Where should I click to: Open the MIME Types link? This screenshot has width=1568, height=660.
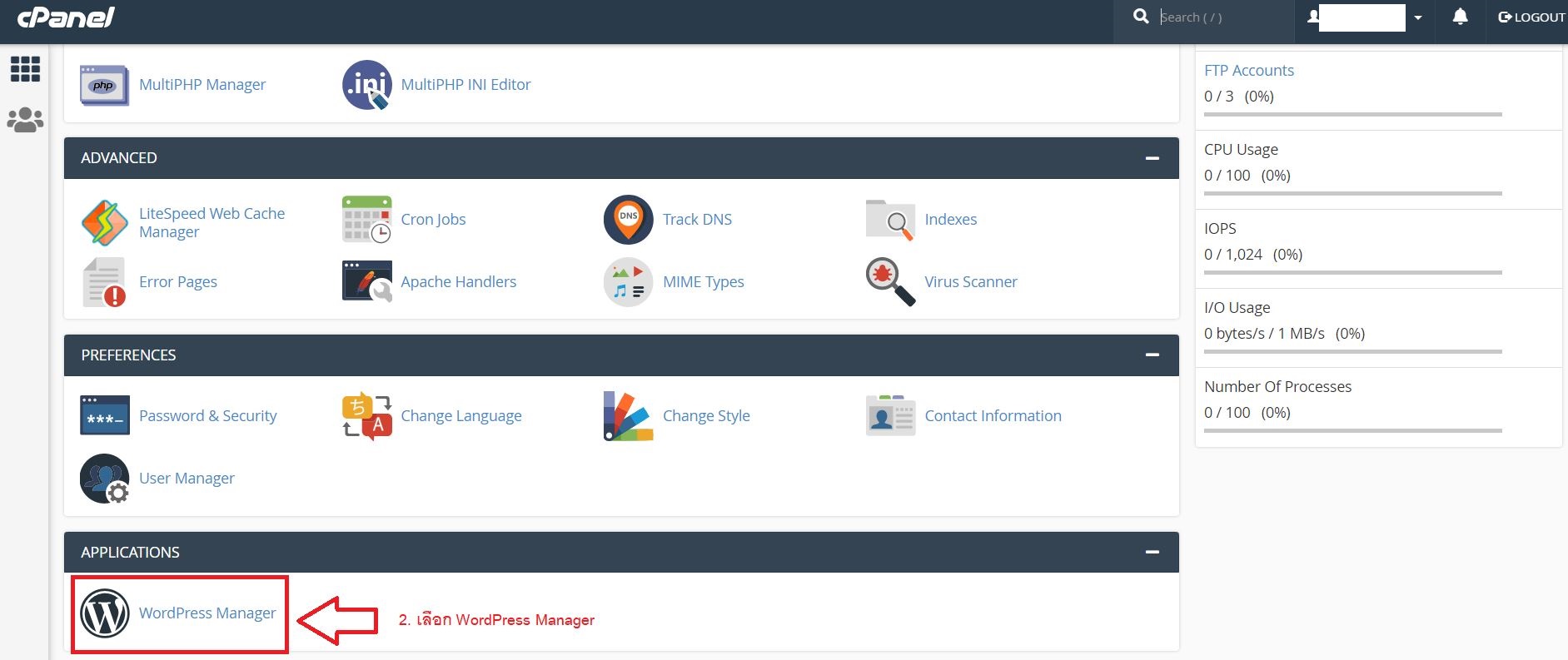click(703, 282)
